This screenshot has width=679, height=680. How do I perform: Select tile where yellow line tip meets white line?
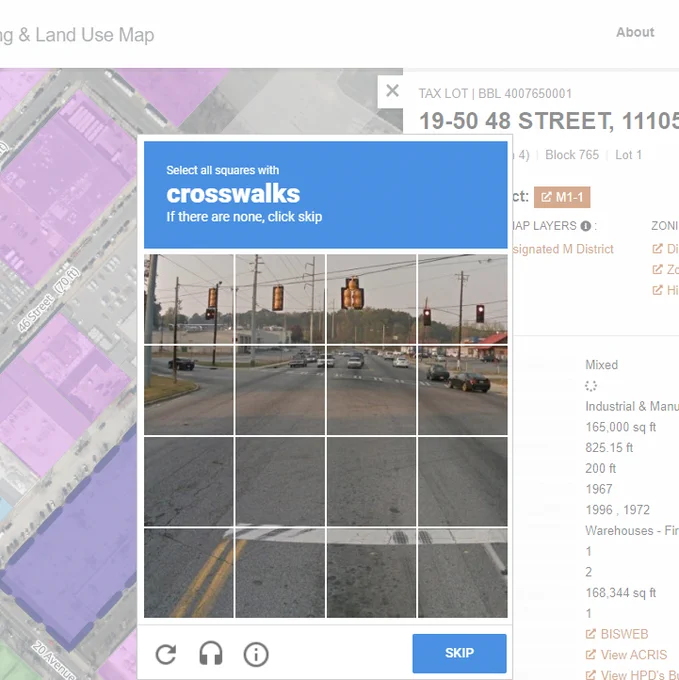pyautogui.click(x=280, y=573)
